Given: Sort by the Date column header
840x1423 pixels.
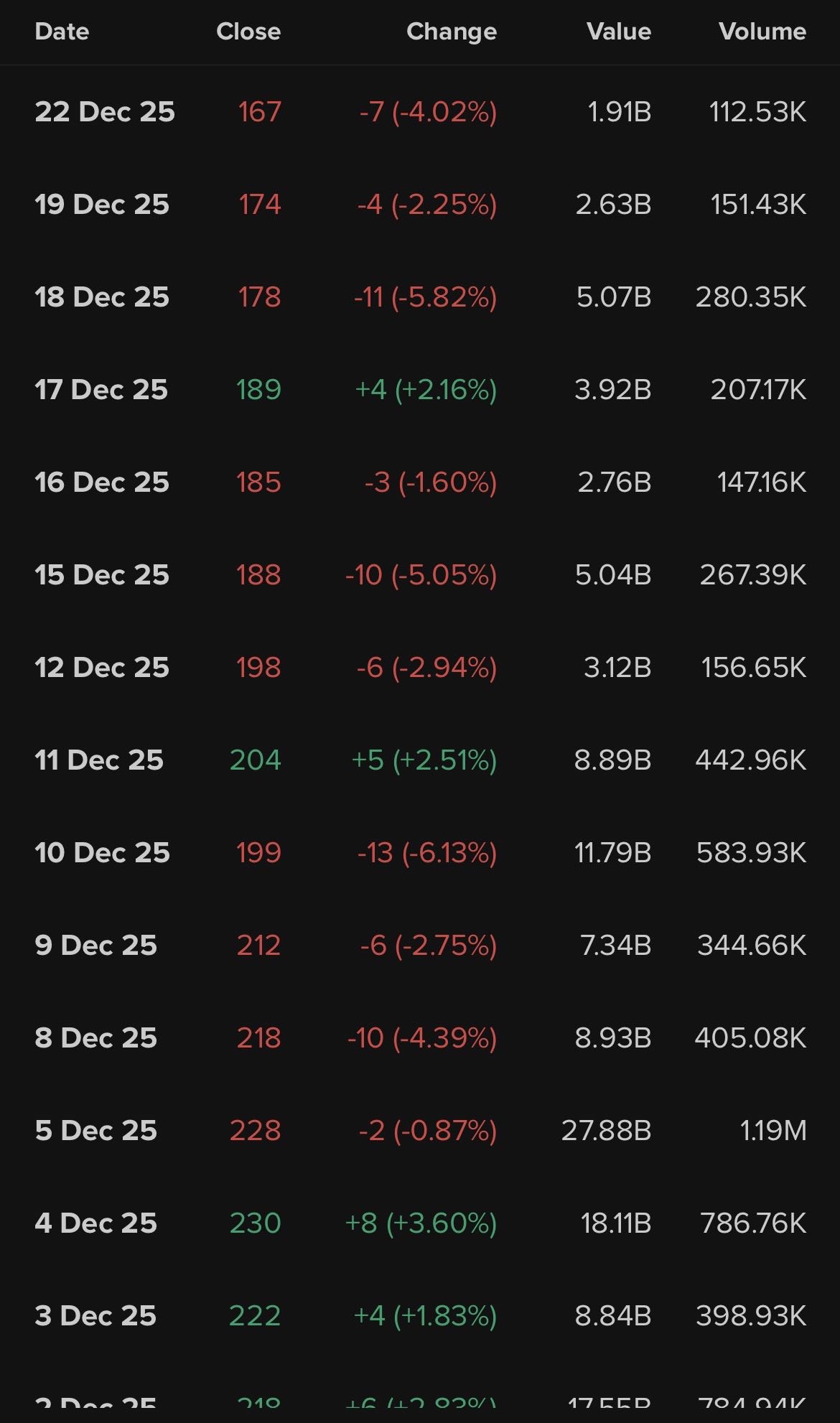Looking at the screenshot, I should click(62, 32).
